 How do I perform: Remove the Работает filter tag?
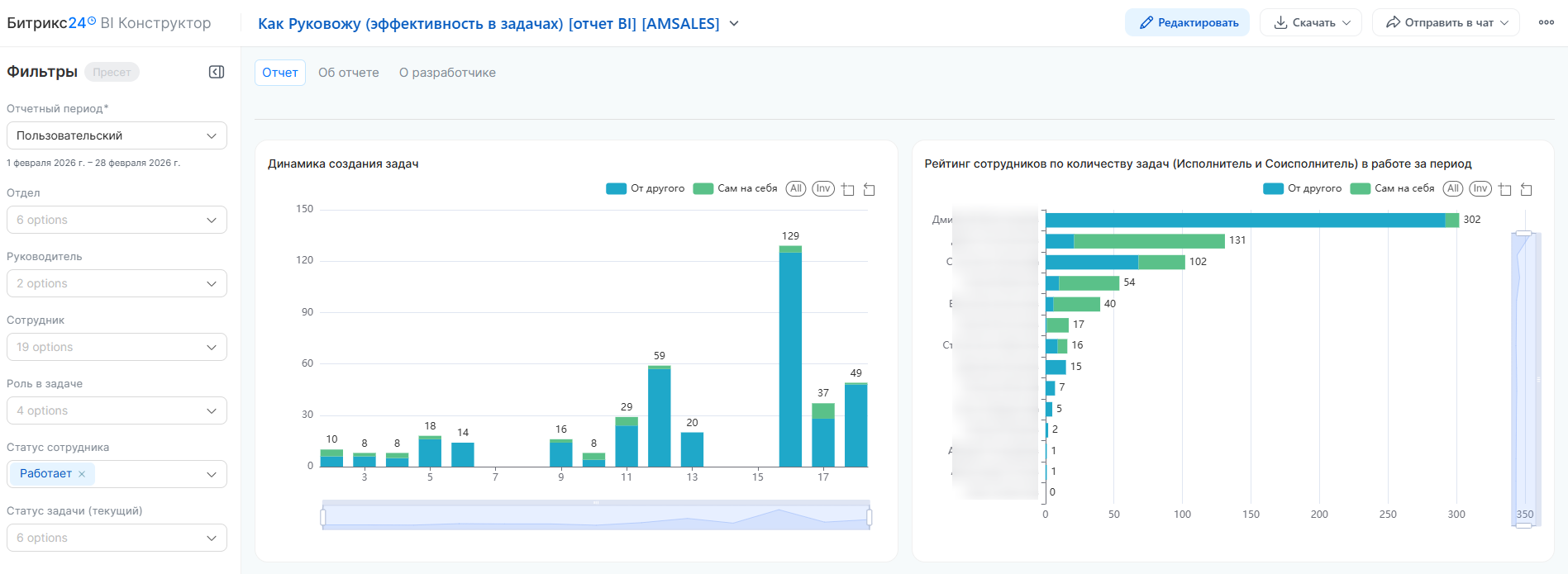click(x=82, y=474)
